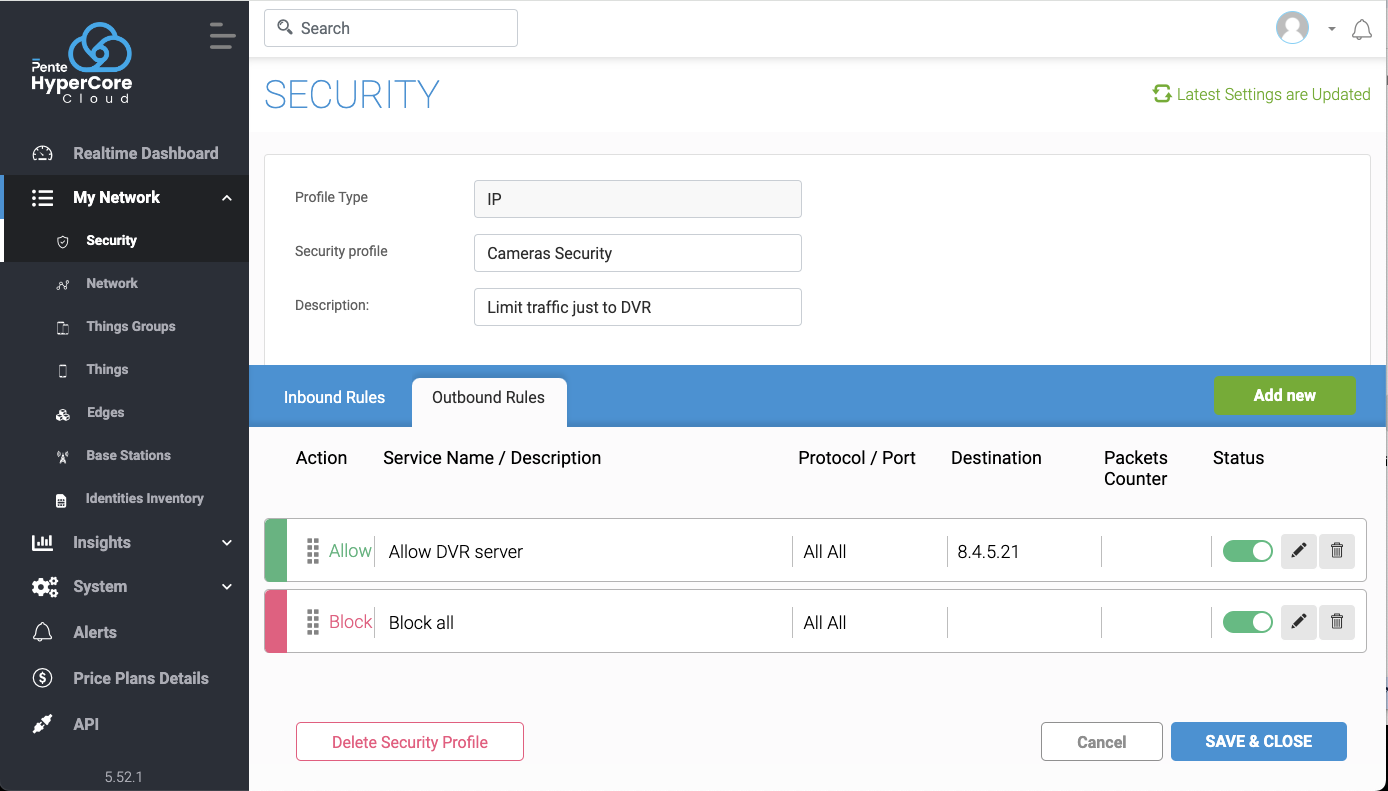Viewport: 1388px width, 791px height.
Task: Click pencil icon for Block all rule
Action: [x=1298, y=622]
